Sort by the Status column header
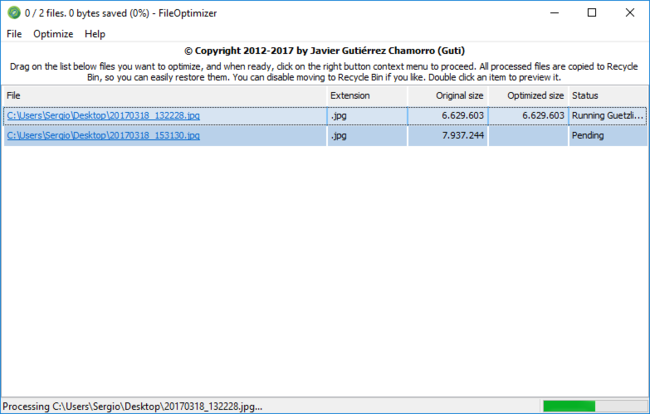This screenshot has height=414, width=650. pos(607,95)
